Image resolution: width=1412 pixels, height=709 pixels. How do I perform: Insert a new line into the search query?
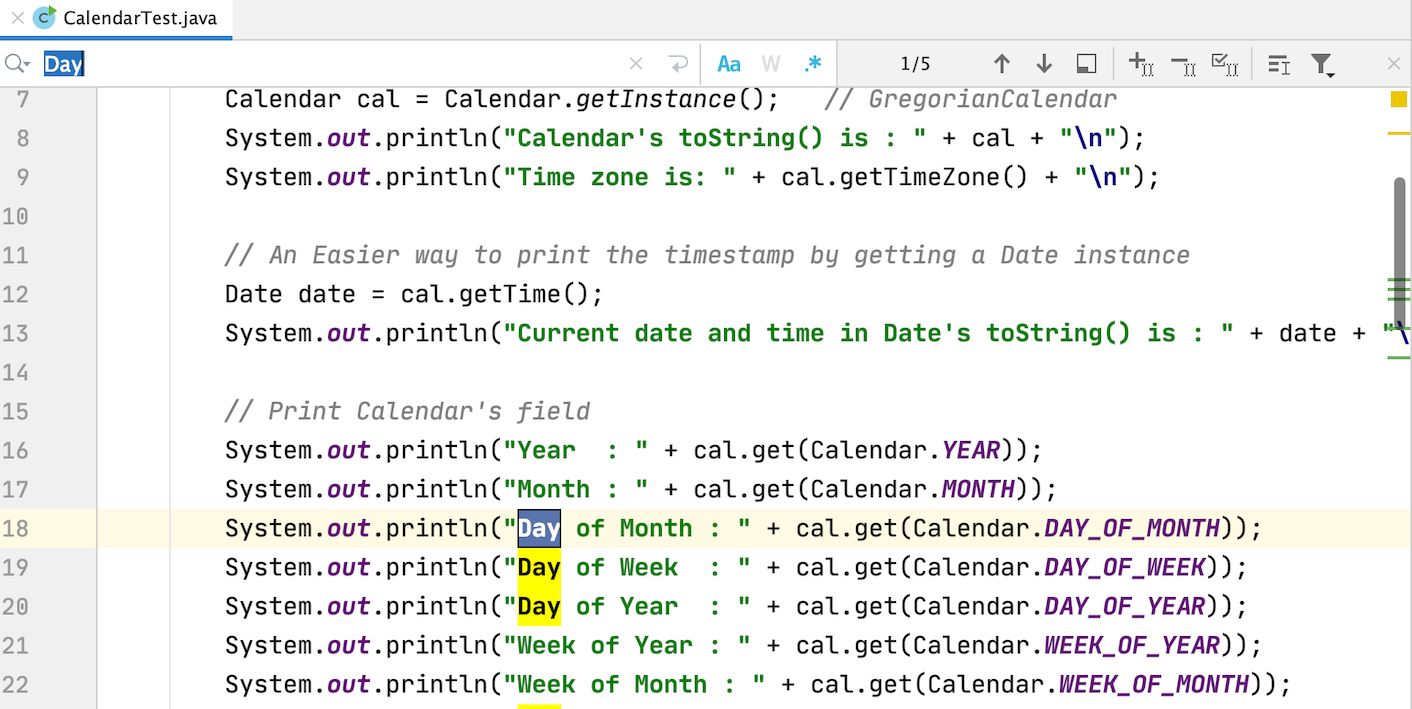[x=679, y=63]
